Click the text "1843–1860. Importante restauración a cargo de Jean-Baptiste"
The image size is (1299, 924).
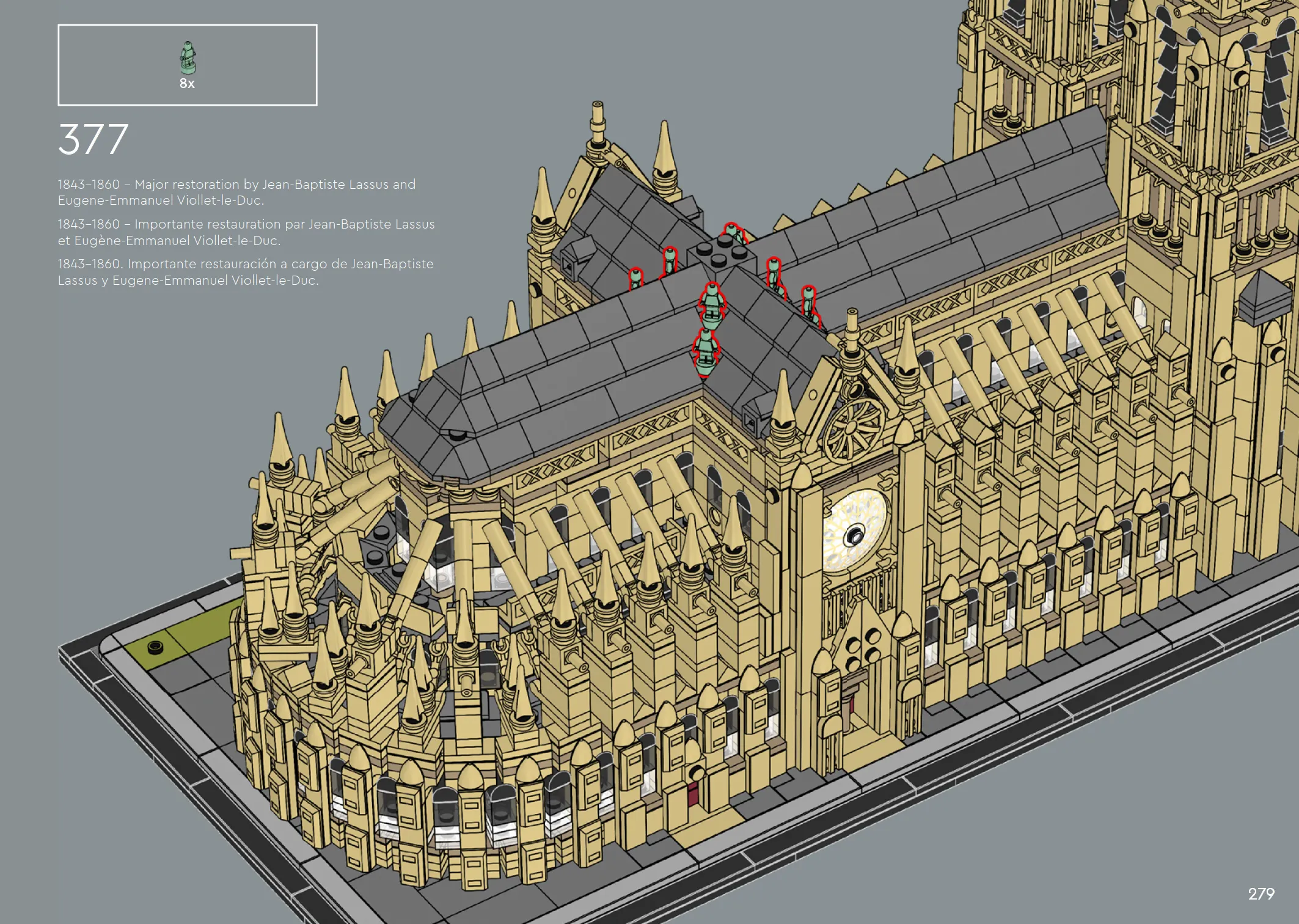pos(246,264)
